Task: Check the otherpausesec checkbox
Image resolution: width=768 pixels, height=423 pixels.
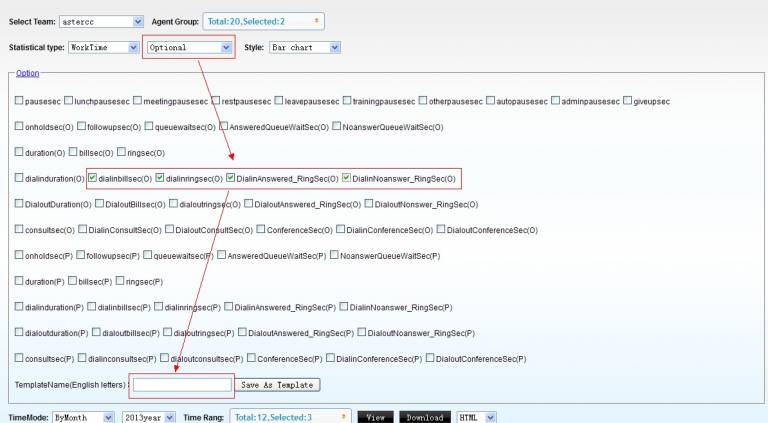Action: [423, 100]
